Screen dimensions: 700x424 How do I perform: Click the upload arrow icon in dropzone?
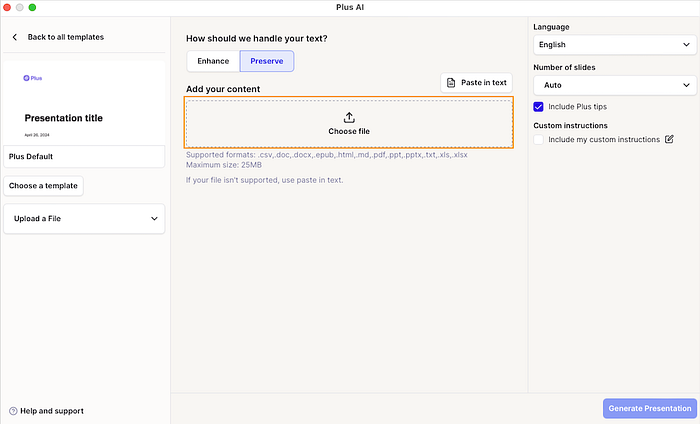pyautogui.click(x=349, y=117)
